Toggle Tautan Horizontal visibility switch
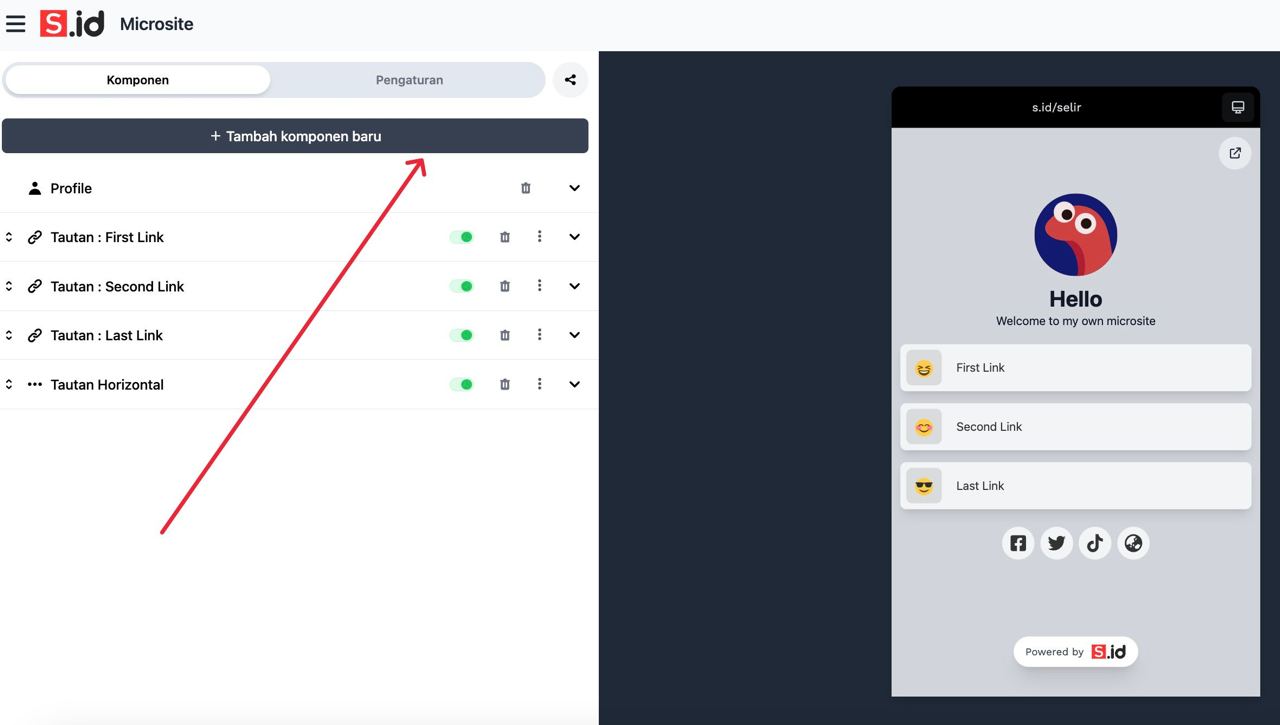 (462, 384)
